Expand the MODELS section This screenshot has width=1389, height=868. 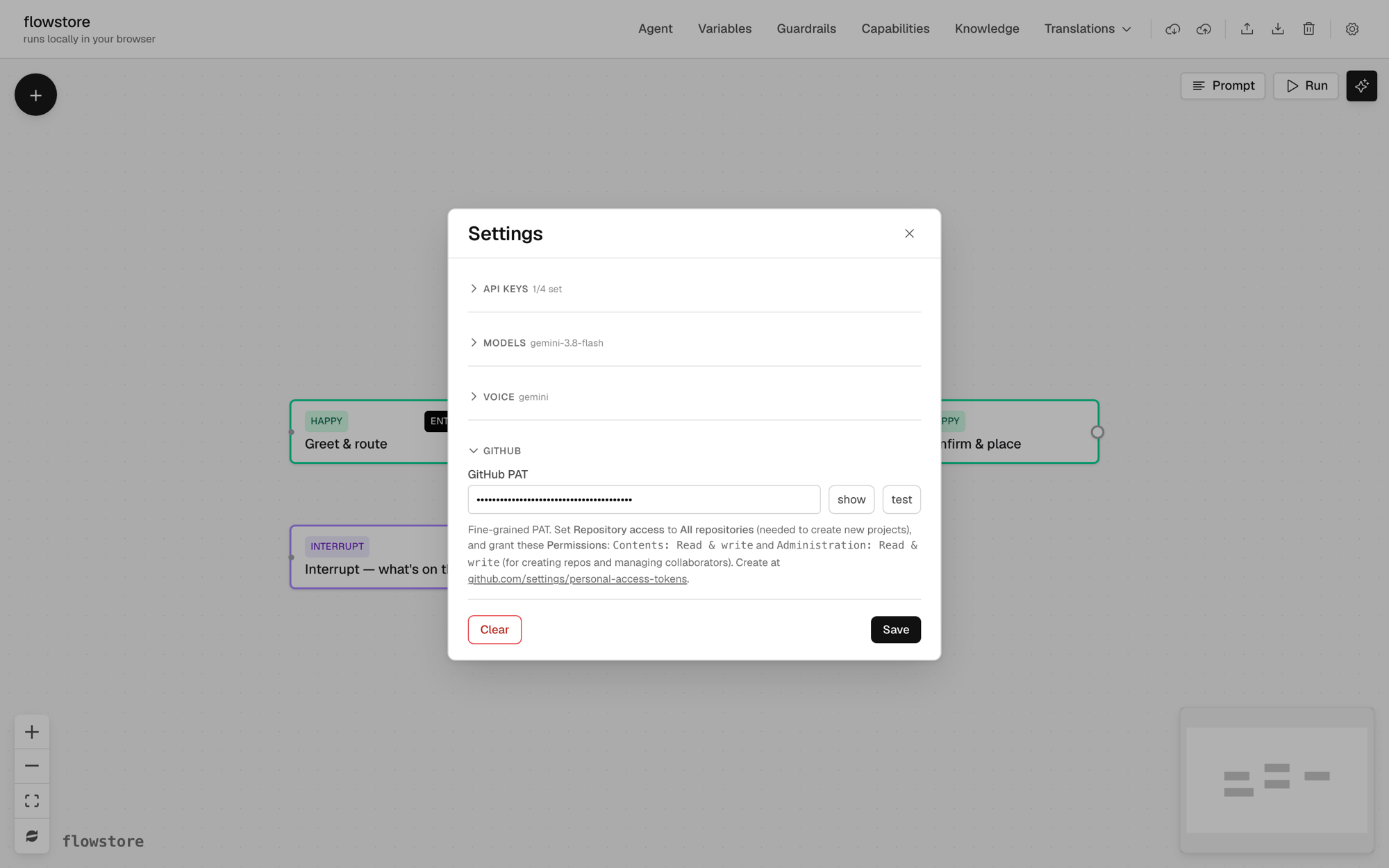536,343
